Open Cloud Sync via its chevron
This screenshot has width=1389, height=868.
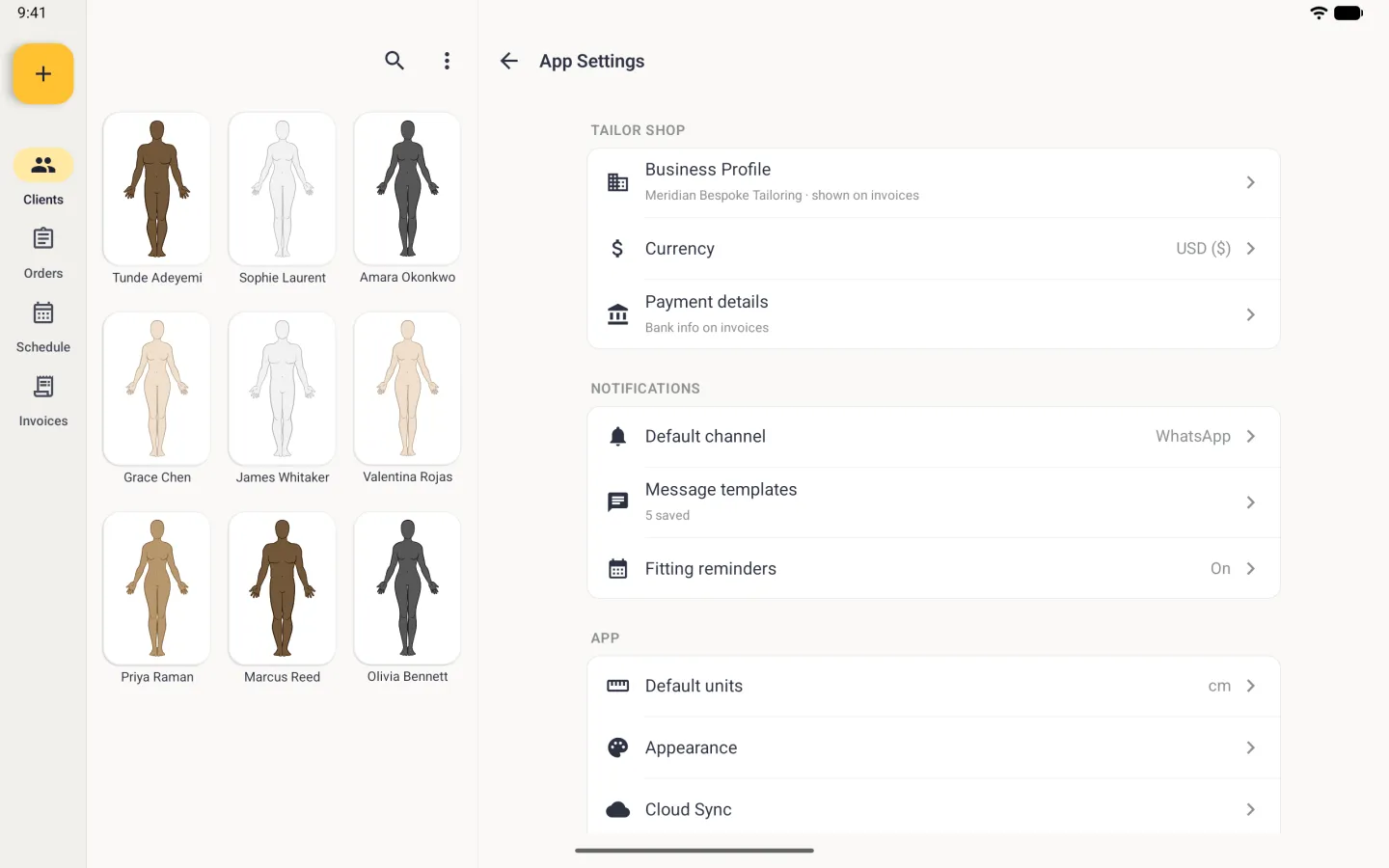(x=1250, y=809)
